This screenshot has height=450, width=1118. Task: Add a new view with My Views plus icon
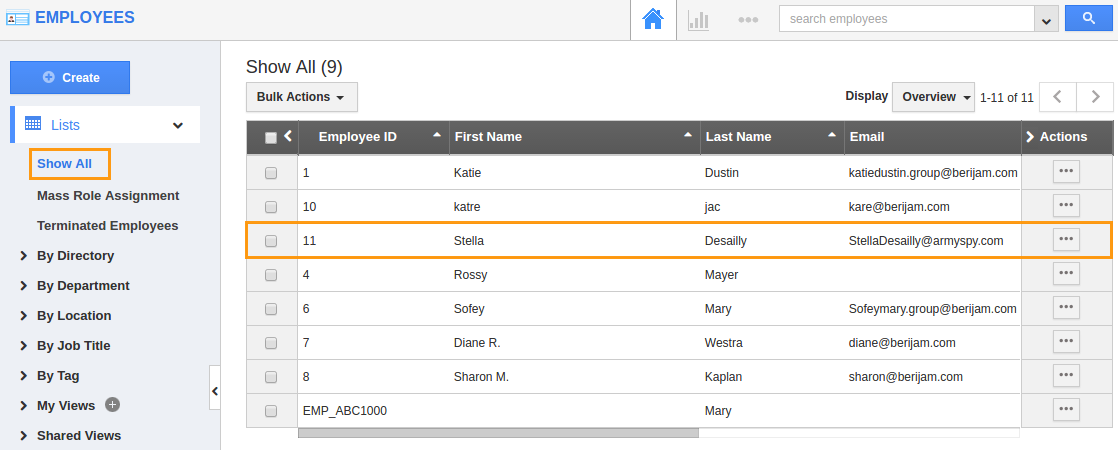113,404
